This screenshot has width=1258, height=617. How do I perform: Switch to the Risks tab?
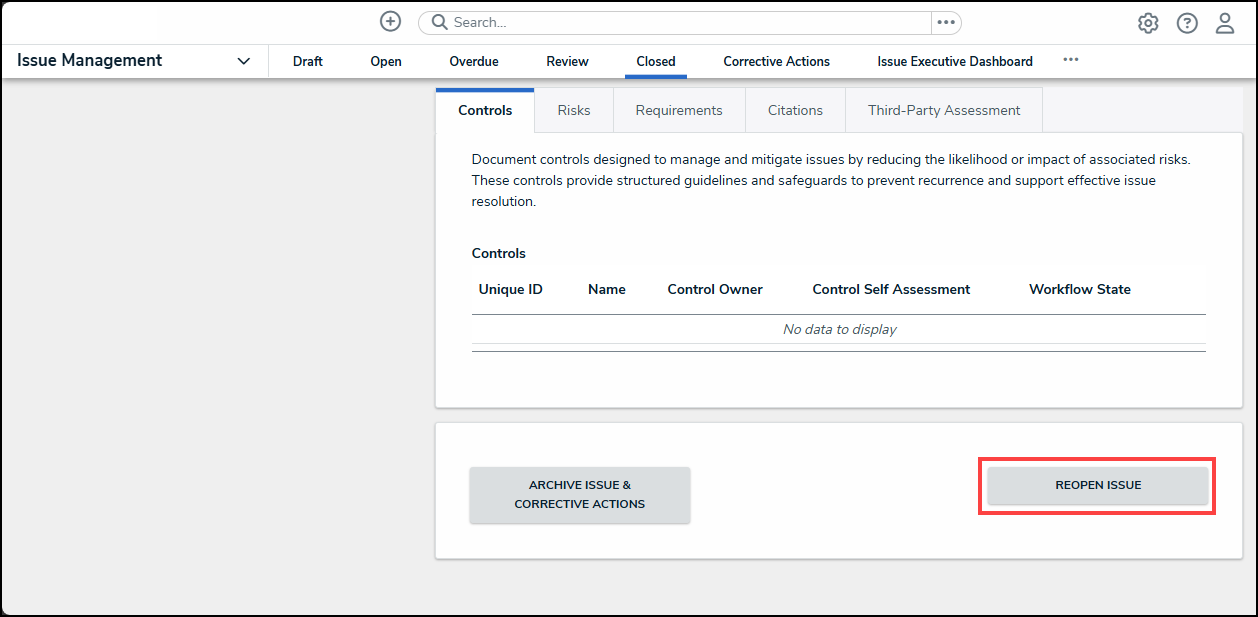click(x=574, y=110)
